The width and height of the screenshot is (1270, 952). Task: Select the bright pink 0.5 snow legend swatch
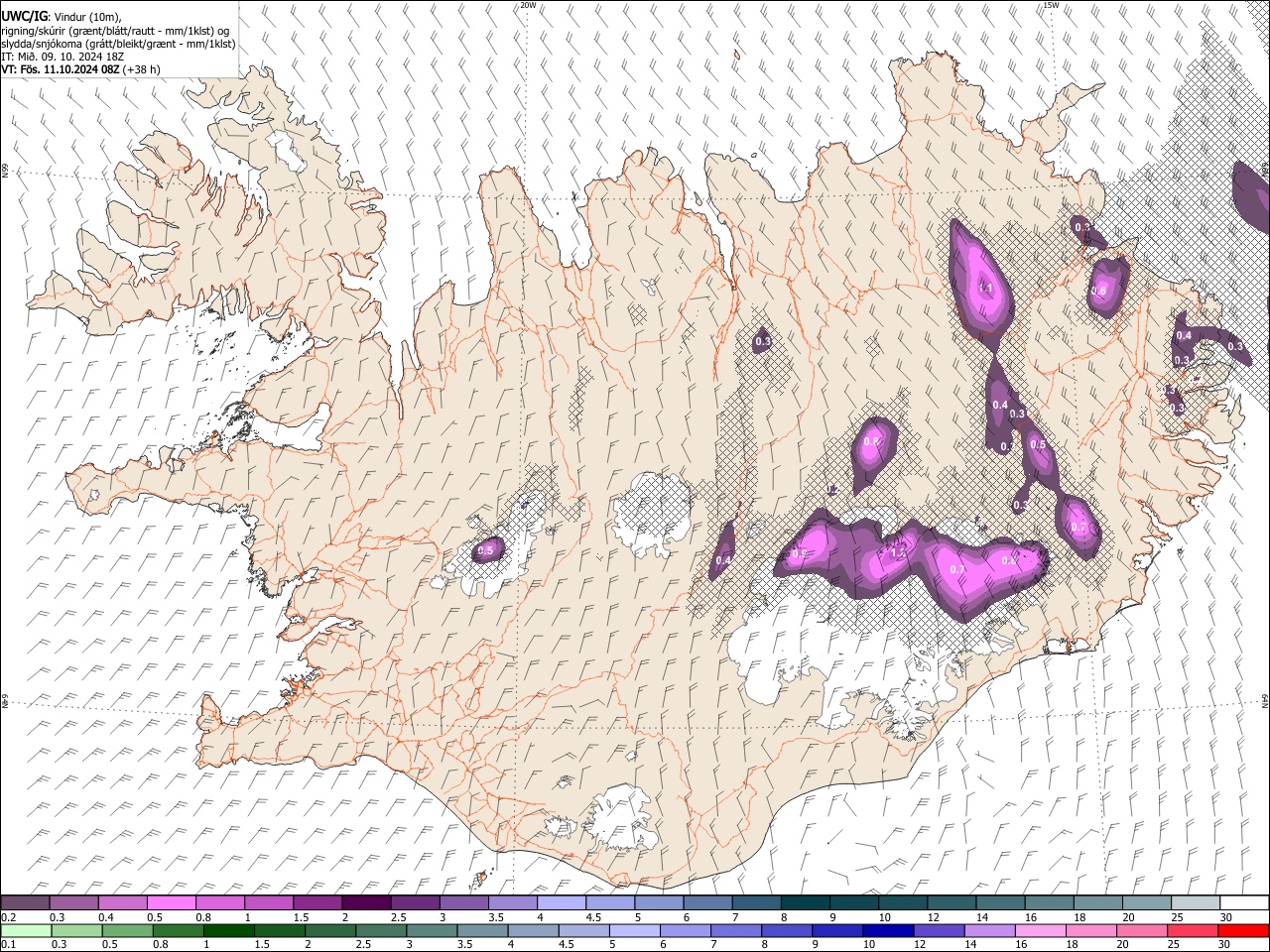click(172, 903)
